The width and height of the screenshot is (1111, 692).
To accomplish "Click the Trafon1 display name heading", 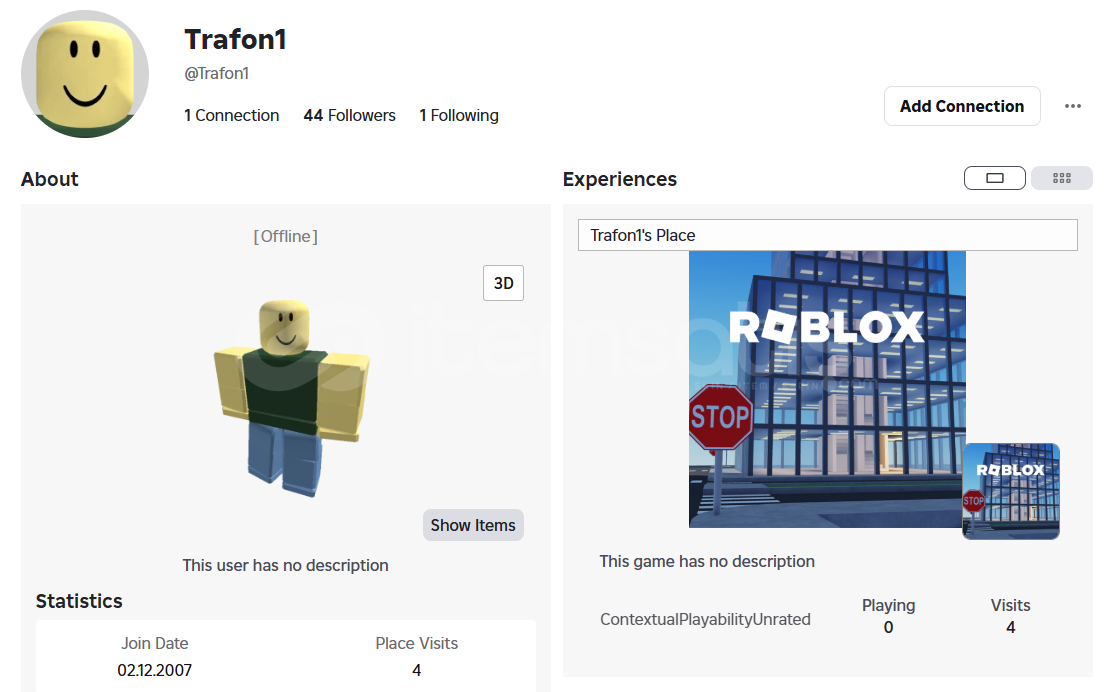I will (235, 40).
